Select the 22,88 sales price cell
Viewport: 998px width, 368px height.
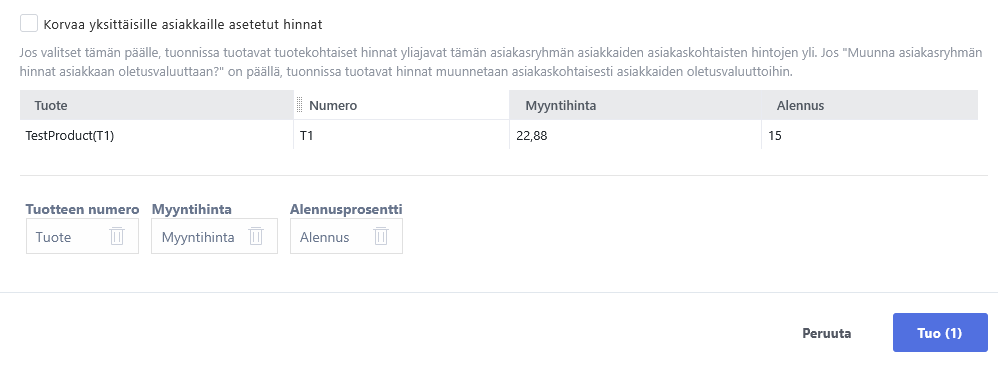(635, 135)
